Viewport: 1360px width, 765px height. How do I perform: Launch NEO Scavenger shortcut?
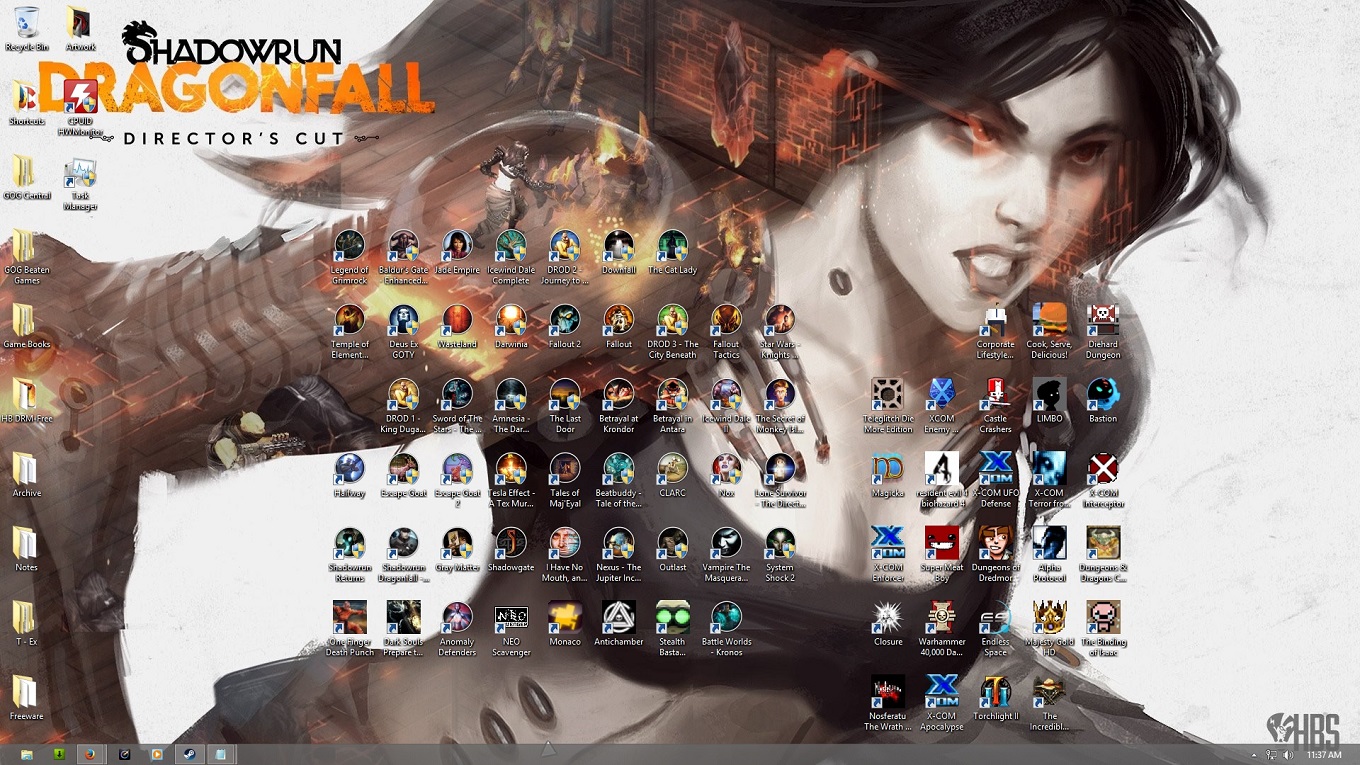pyautogui.click(x=512, y=629)
